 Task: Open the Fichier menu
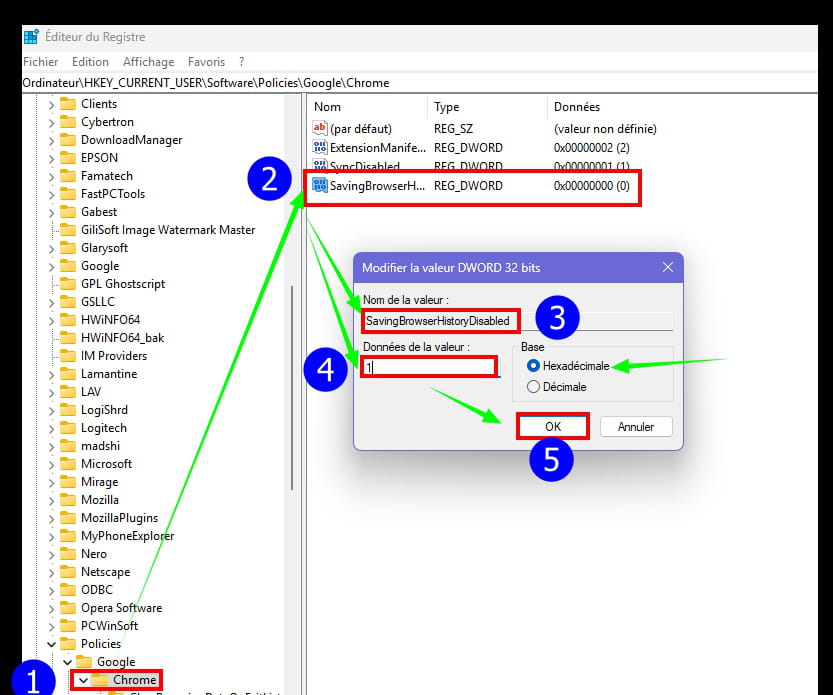point(40,62)
